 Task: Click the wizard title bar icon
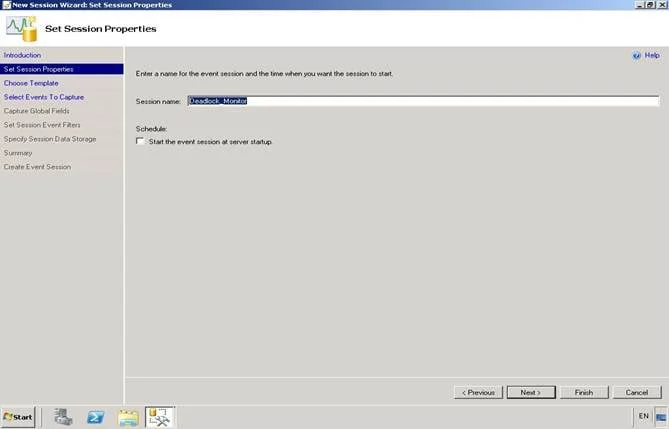pos(6,5)
